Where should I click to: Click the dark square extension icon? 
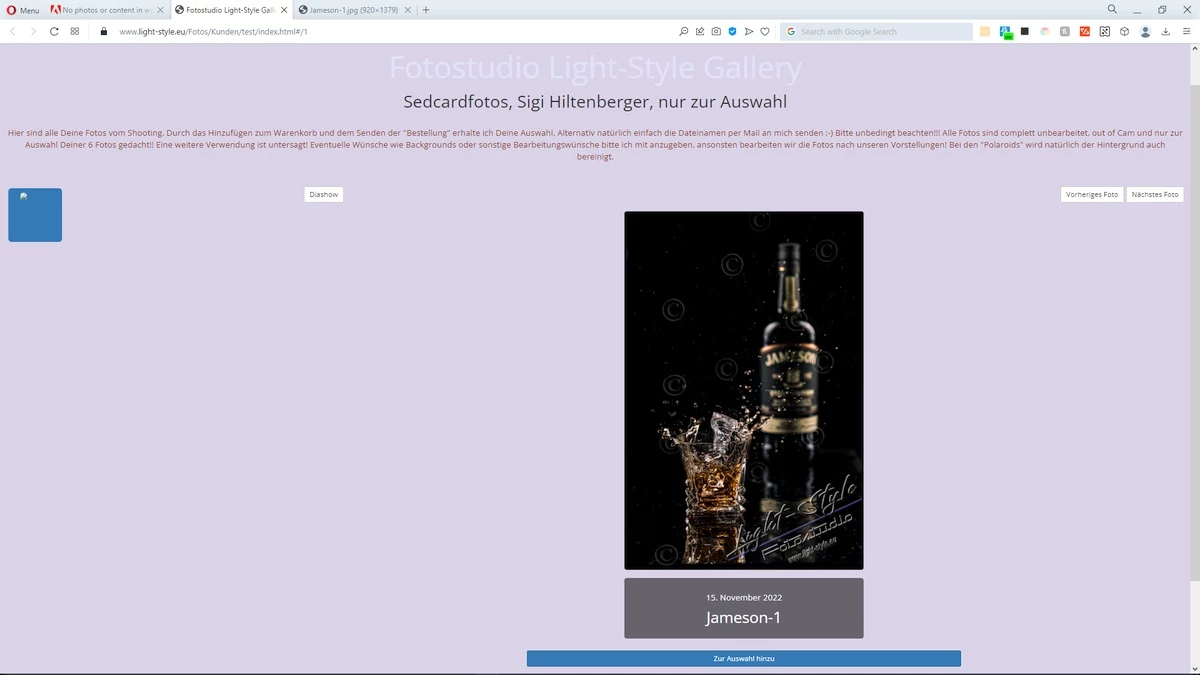tap(1025, 31)
